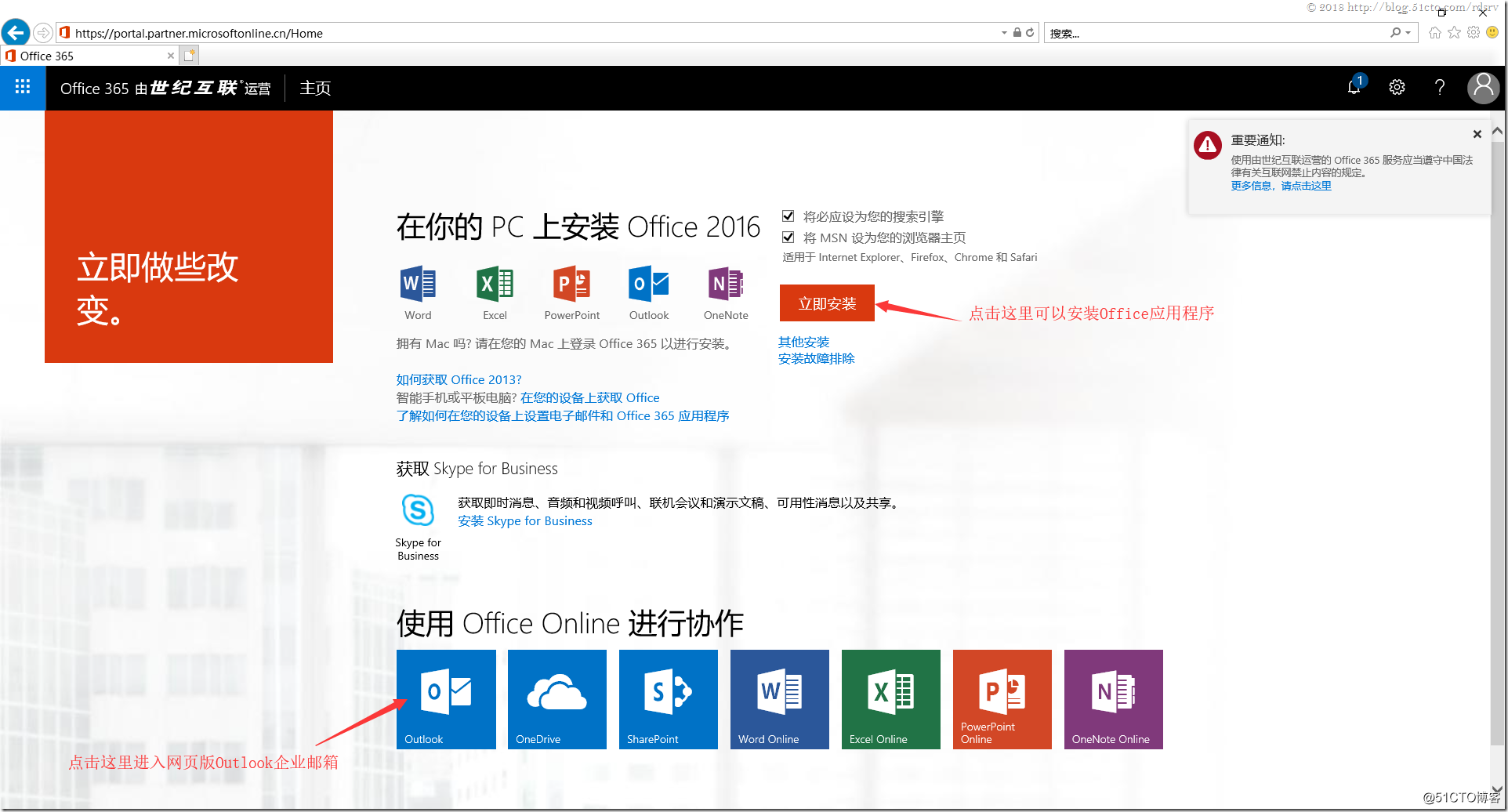Image resolution: width=1508 pixels, height=812 pixels.
Task: Click the search magnifier icon
Action: [1395, 33]
